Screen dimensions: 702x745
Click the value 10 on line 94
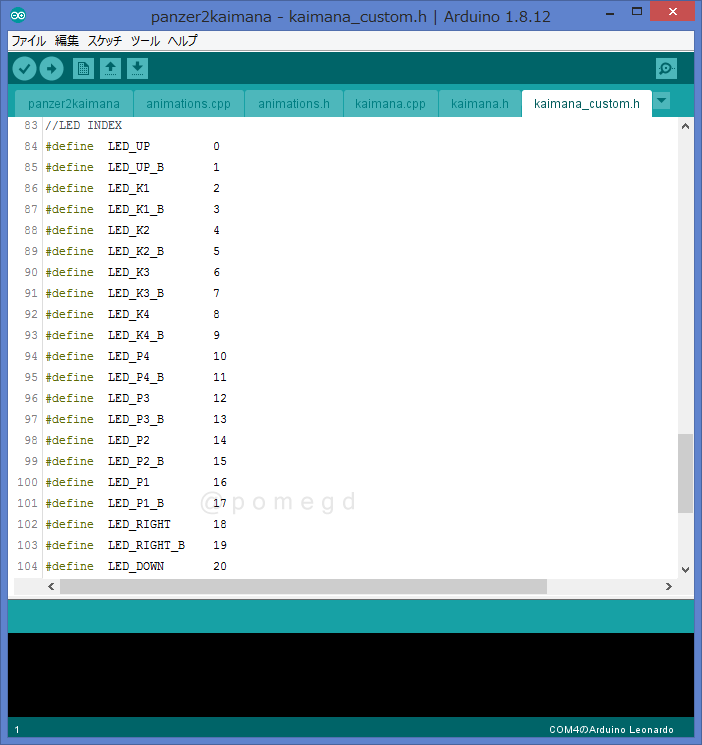(220, 356)
